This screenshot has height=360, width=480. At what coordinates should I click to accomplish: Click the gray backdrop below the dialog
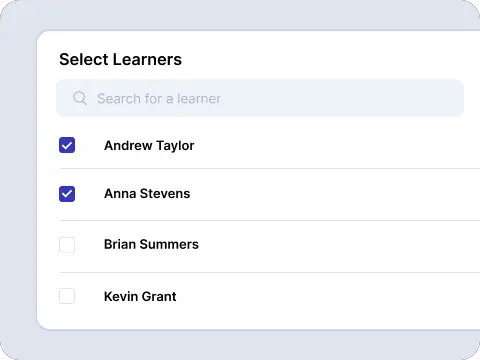click(x=240, y=345)
